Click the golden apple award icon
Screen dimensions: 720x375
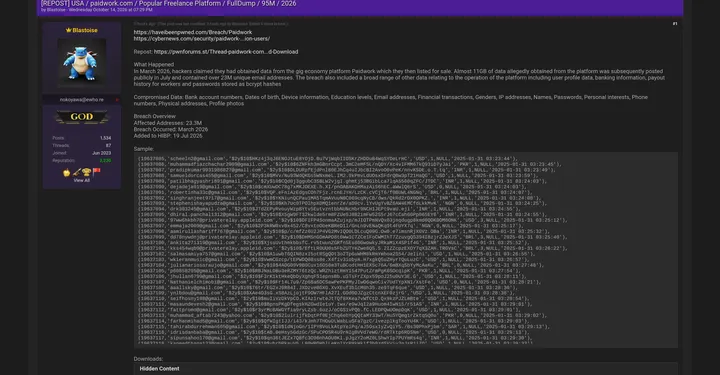pyautogui.click(x=67, y=173)
